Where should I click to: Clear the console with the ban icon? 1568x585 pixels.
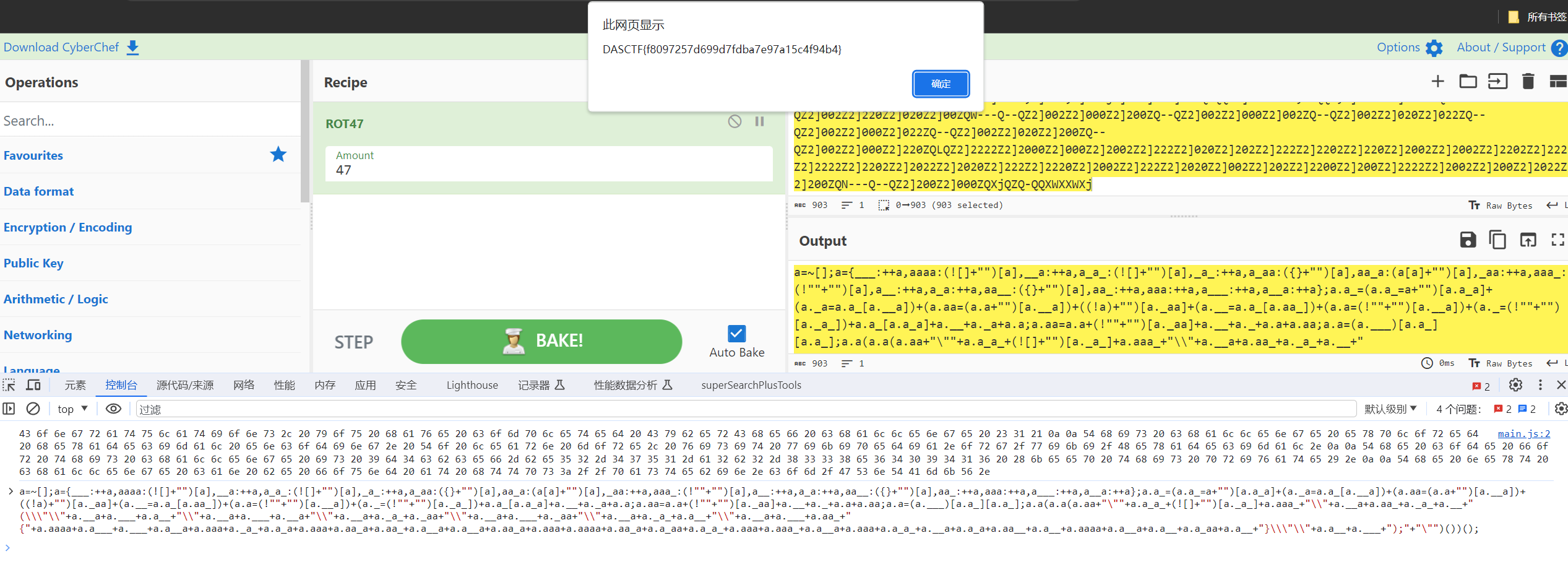[33, 409]
